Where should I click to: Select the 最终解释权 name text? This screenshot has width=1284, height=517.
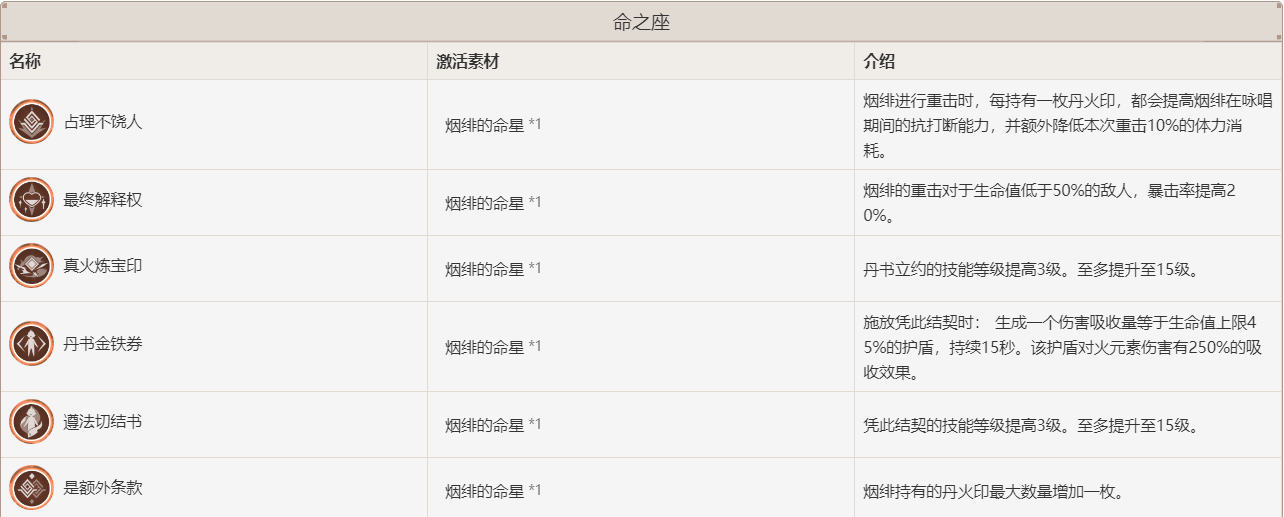pyautogui.click(x=103, y=200)
